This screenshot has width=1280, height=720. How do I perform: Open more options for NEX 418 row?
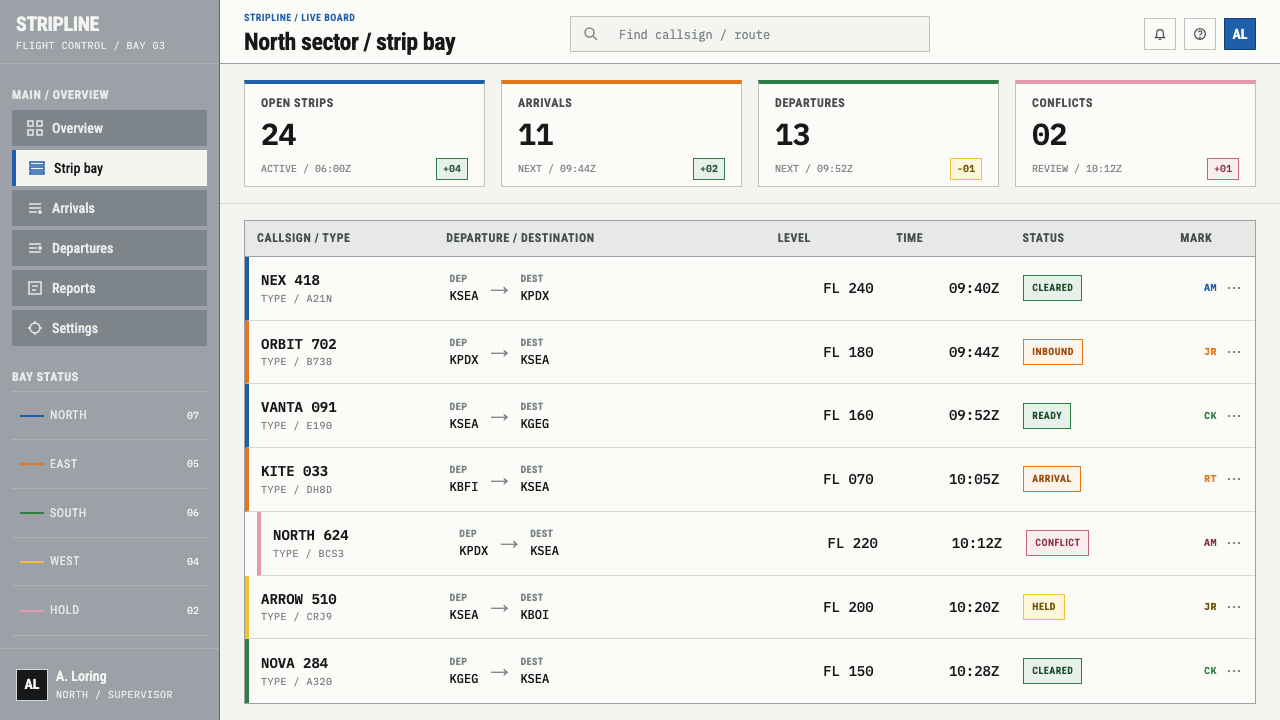tap(1234, 288)
